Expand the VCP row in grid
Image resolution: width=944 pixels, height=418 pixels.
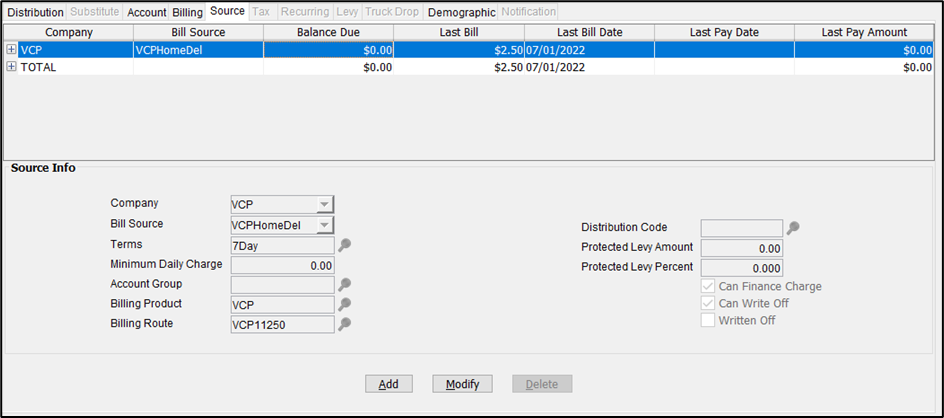tap(12, 49)
